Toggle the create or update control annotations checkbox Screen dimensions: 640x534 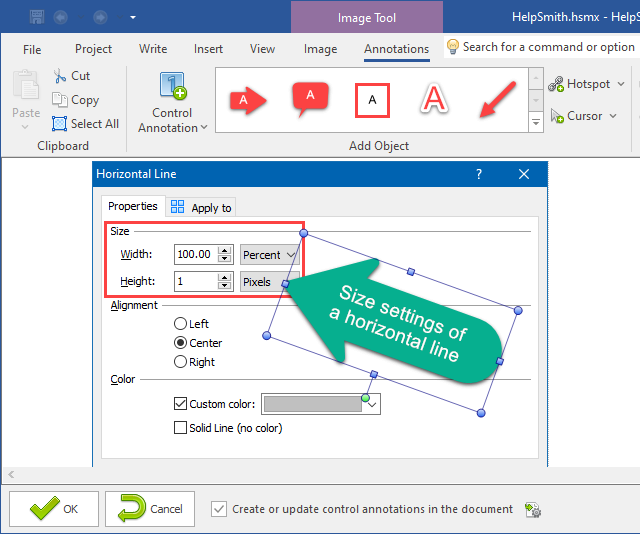point(219,509)
